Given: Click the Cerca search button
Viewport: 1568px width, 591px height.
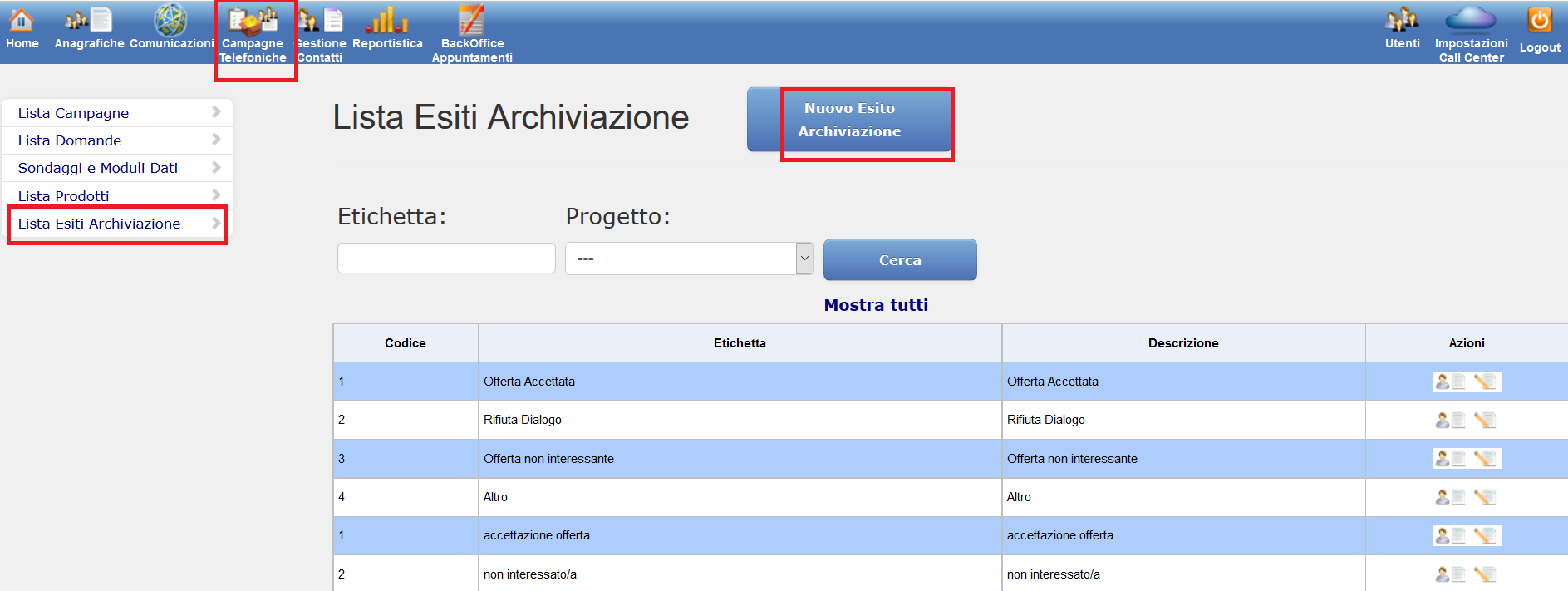Looking at the screenshot, I should point(900,260).
